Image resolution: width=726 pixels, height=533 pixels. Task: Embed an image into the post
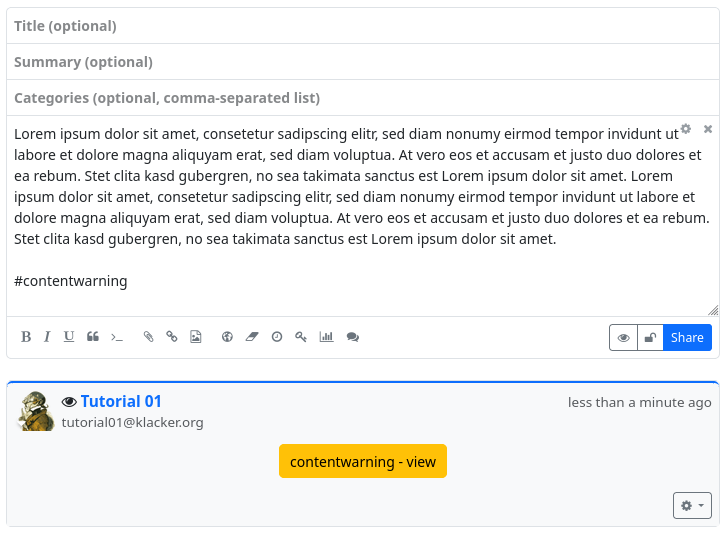[x=196, y=337]
